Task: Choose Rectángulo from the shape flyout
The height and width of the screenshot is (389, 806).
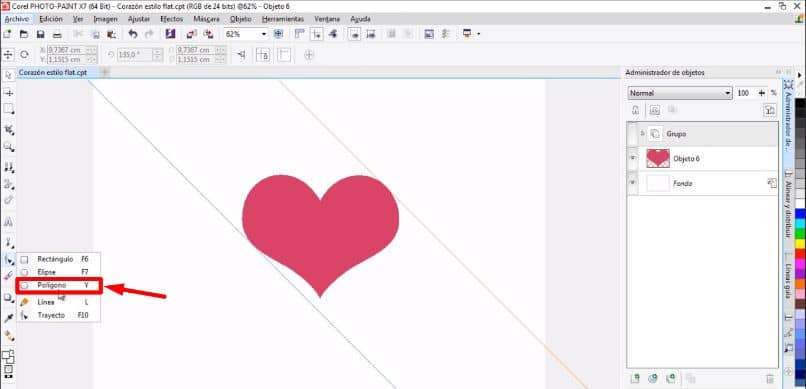Action: (60, 260)
